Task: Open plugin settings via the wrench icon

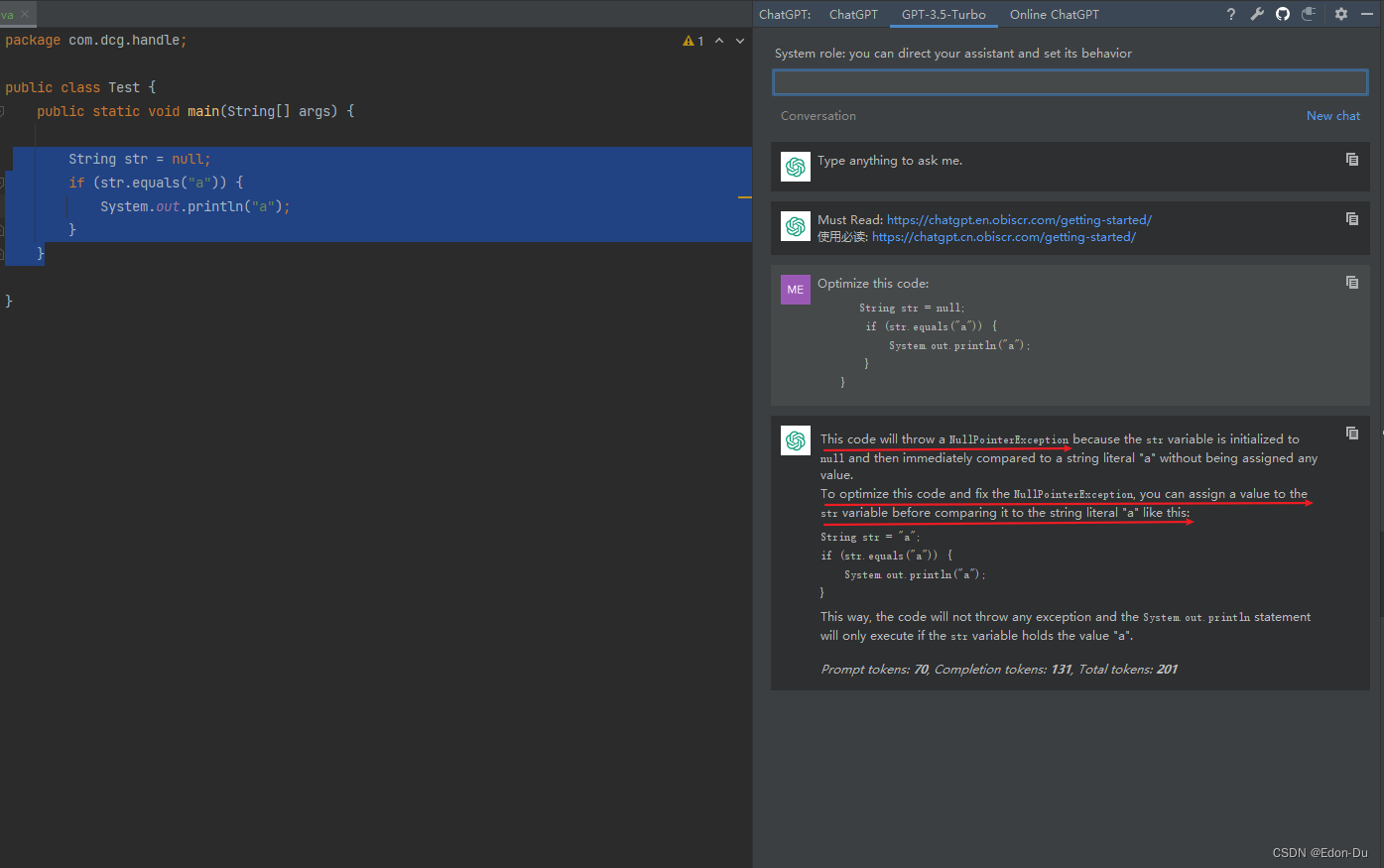Action: coord(1257,14)
